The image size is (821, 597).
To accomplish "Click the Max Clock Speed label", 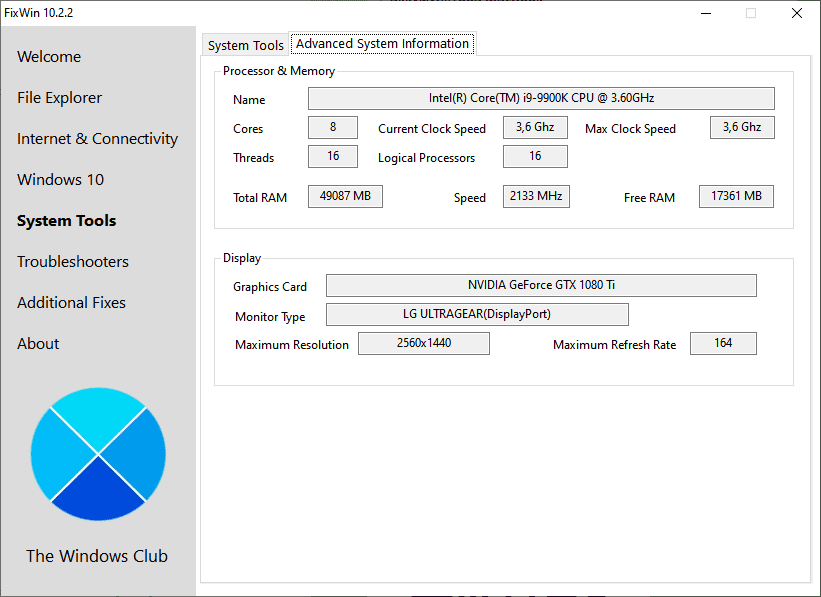I will (x=630, y=129).
